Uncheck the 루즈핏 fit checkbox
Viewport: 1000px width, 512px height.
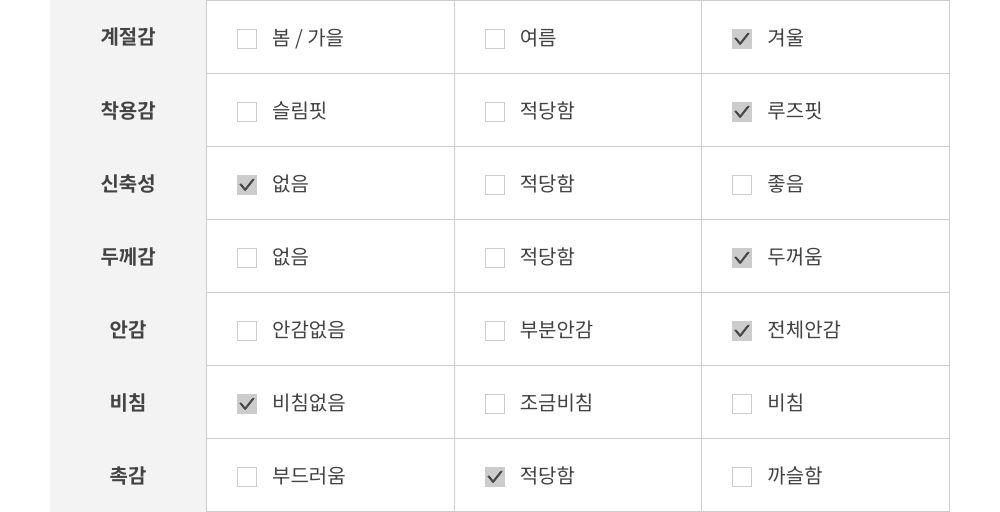(742, 112)
